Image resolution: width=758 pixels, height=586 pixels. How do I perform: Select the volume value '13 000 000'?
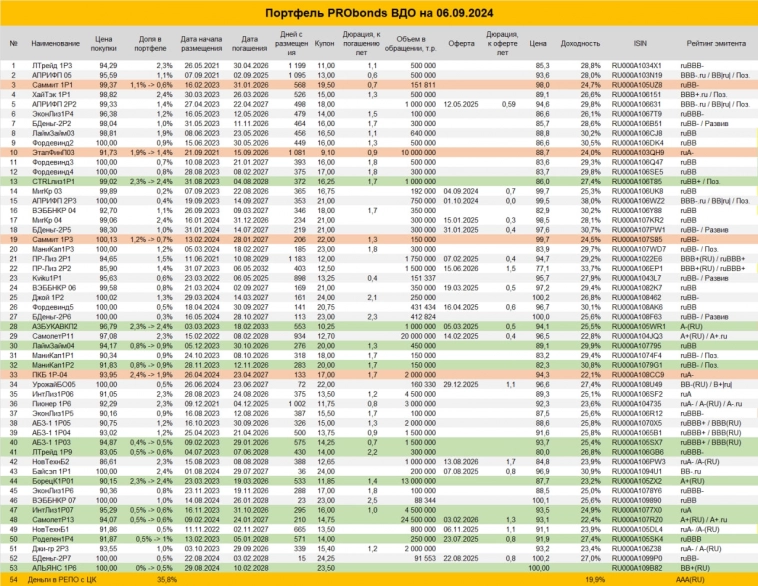click(x=418, y=481)
